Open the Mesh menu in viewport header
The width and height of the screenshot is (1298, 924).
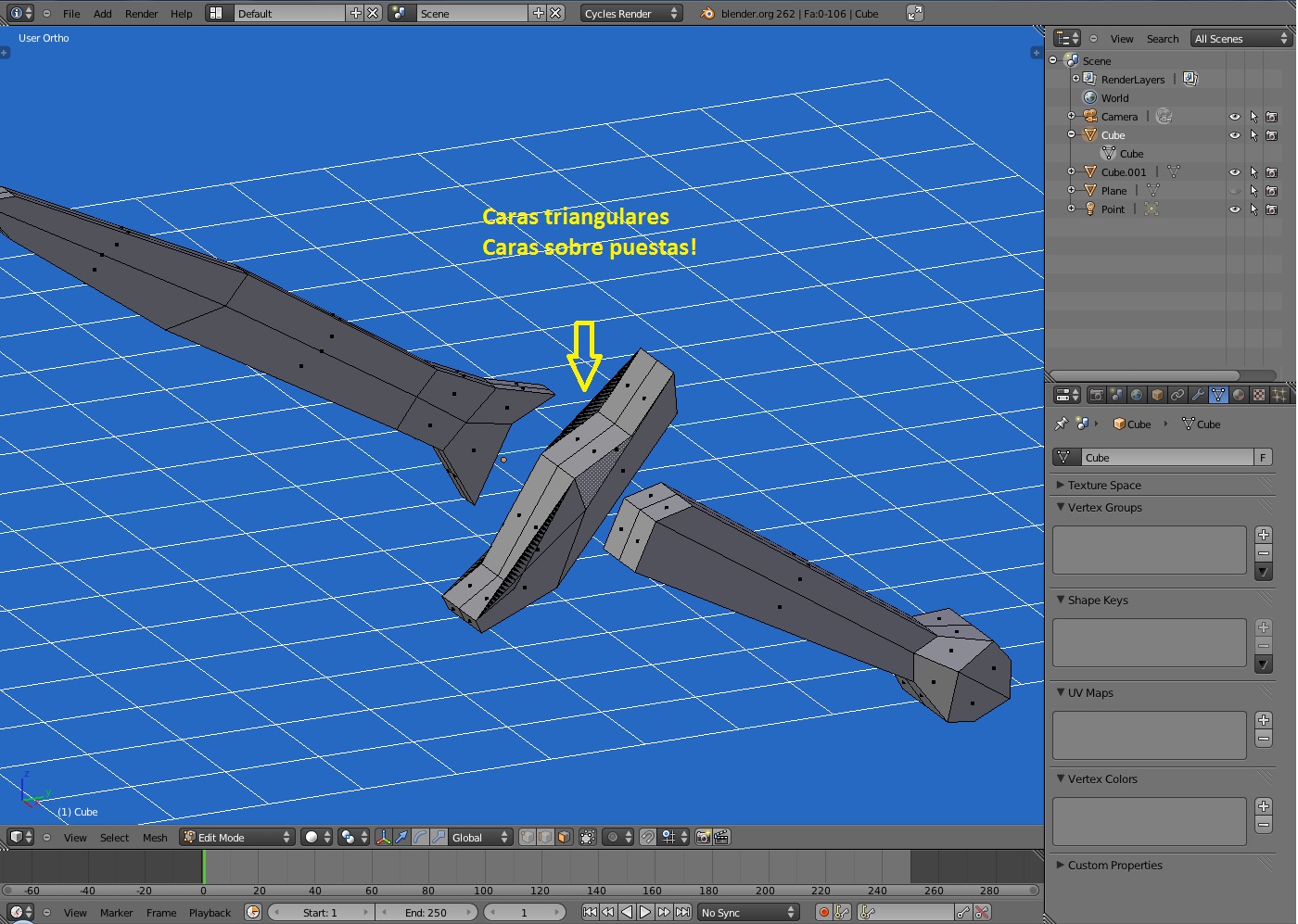(x=155, y=837)
